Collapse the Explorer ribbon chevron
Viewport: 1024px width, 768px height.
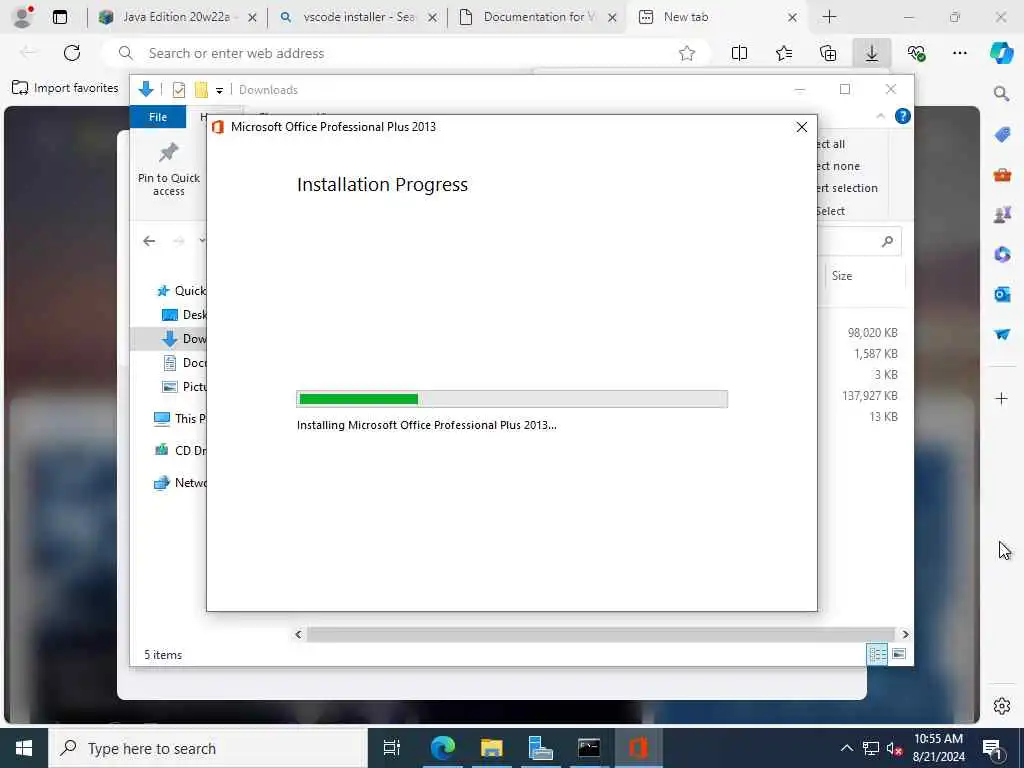880,116
